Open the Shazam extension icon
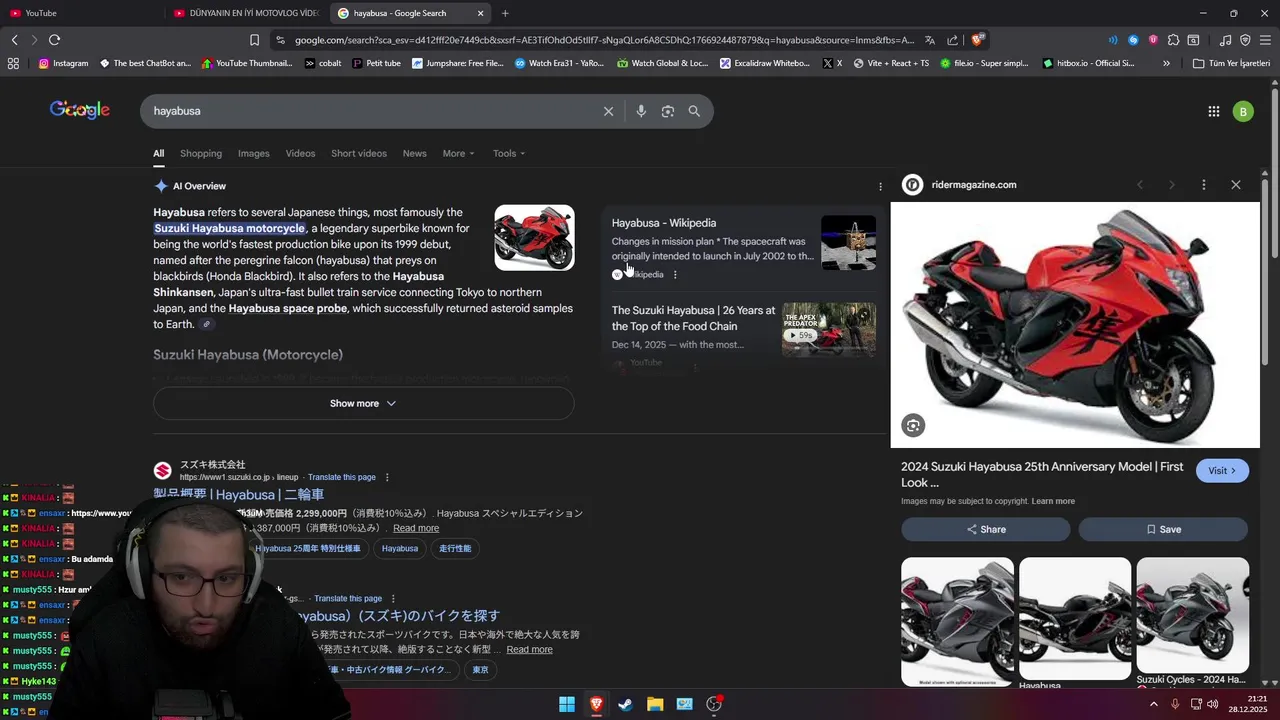The image size is (1280, 720). (x=1133, y=40)
